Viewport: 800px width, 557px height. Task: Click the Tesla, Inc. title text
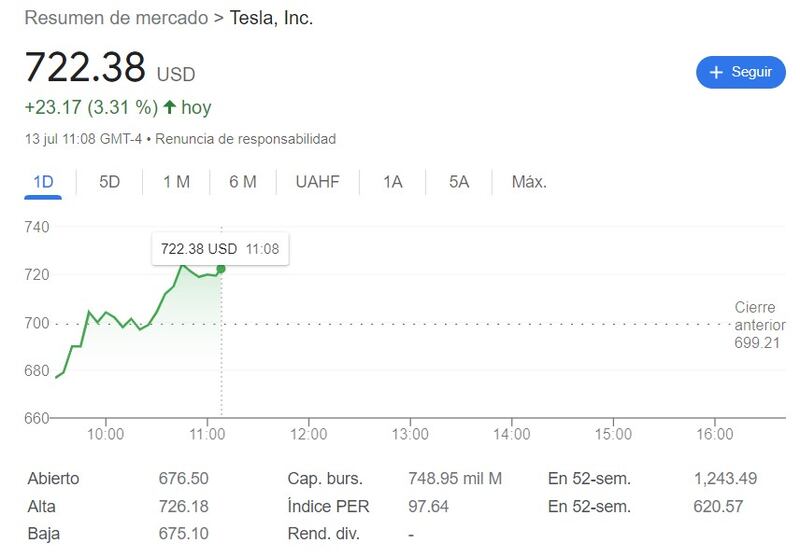click(x=271, y=18)
